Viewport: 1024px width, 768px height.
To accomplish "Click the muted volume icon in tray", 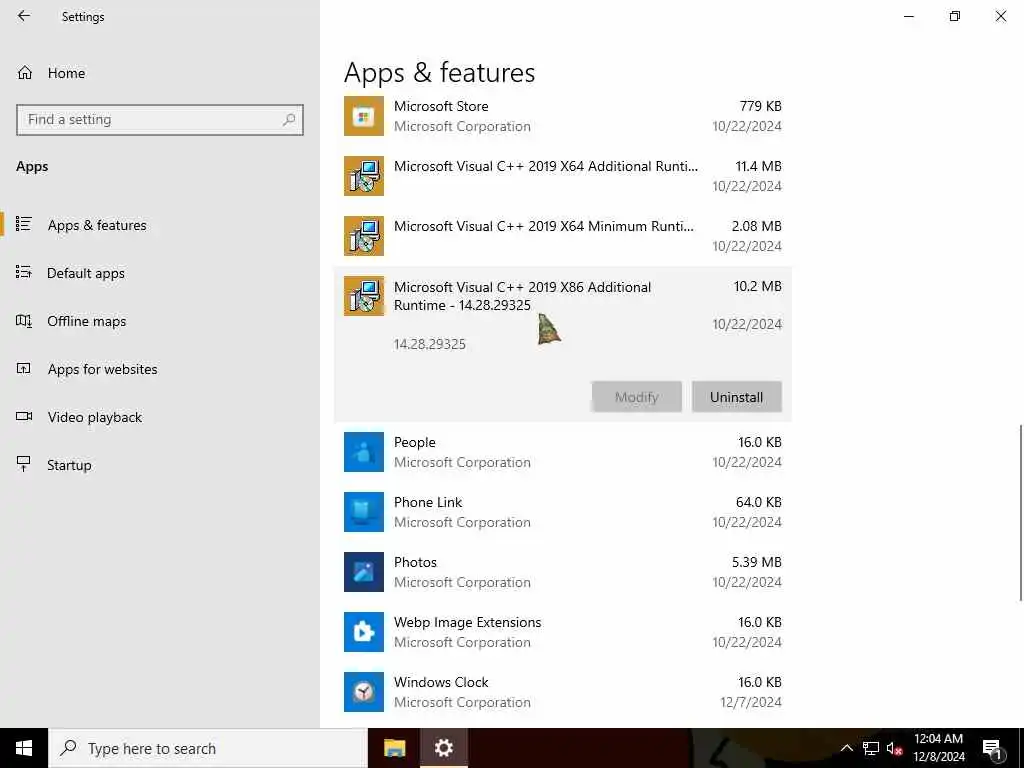I will (895, 748).
